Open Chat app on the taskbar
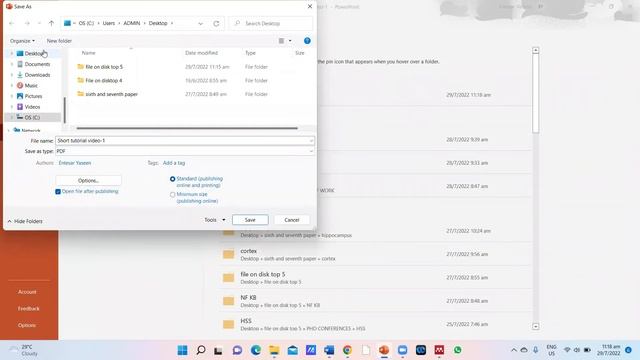640x360 pixels. coord(237,350)
